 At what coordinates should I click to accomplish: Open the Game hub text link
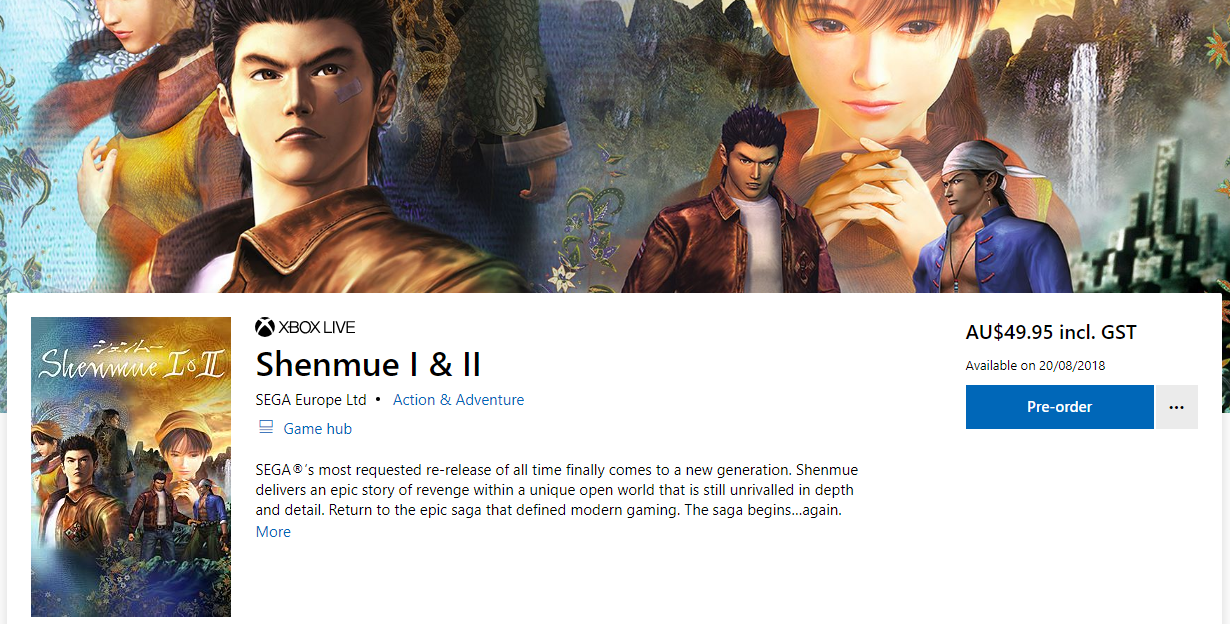tap(318, 429)
